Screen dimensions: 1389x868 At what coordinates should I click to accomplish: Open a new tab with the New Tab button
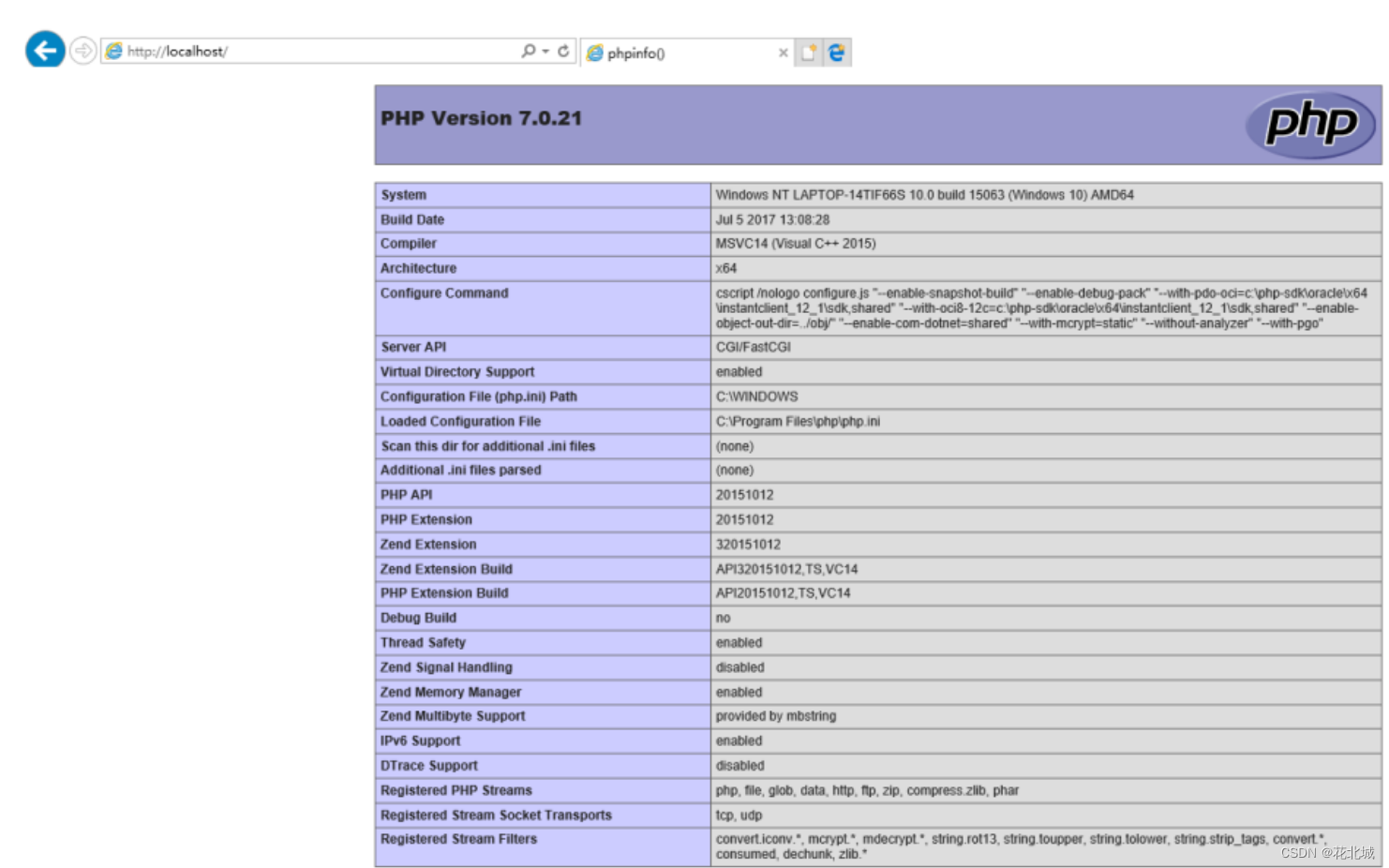(808, 52)
